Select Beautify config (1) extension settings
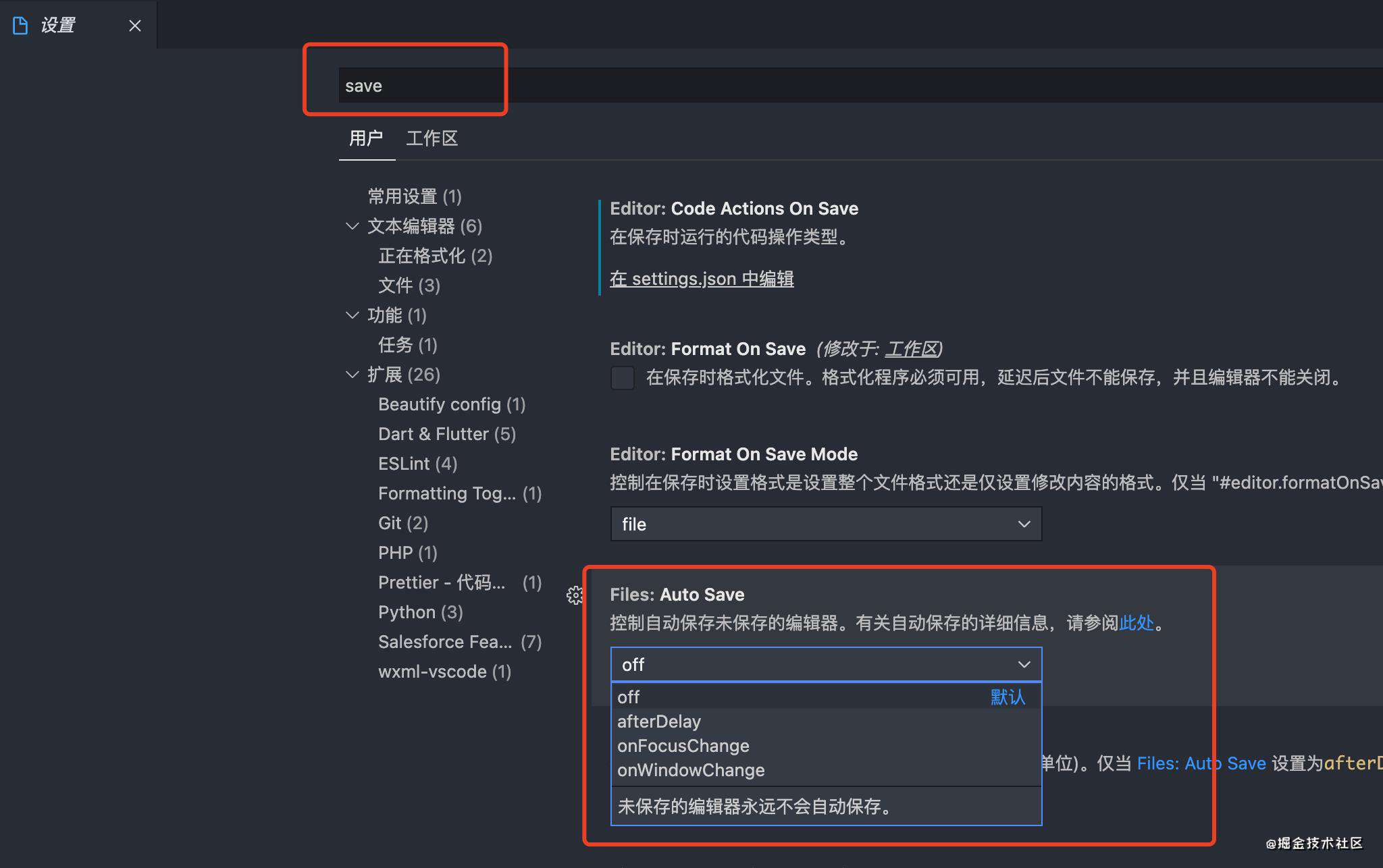The width and height of the screenshot is (1383, 868). (x=452, y=404)
